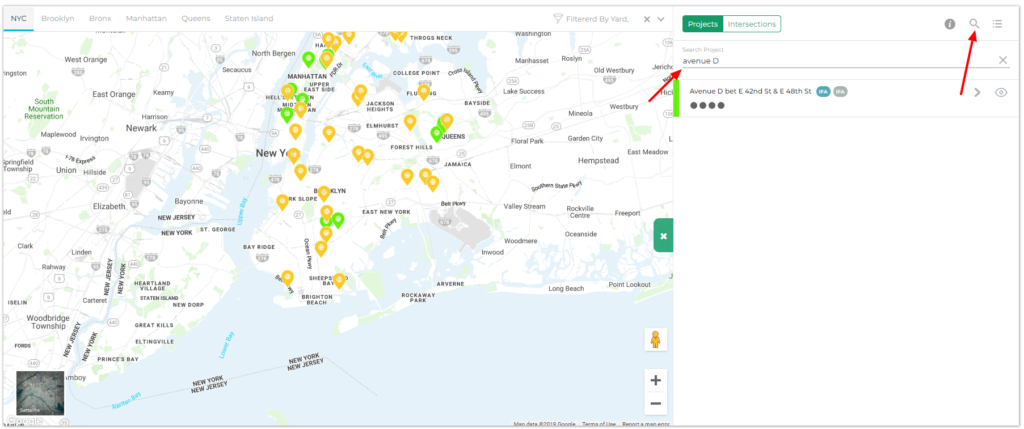
Task: Open the info icon in panel header
Action: (949, 23)
